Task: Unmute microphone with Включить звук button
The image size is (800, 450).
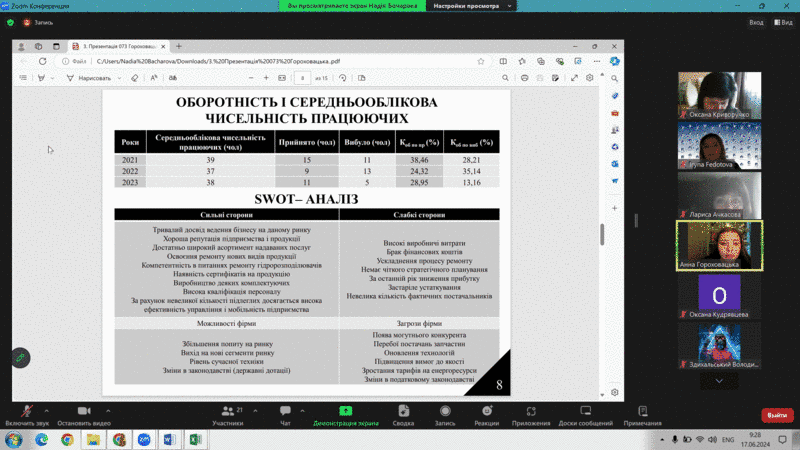Action: [27, 413]
